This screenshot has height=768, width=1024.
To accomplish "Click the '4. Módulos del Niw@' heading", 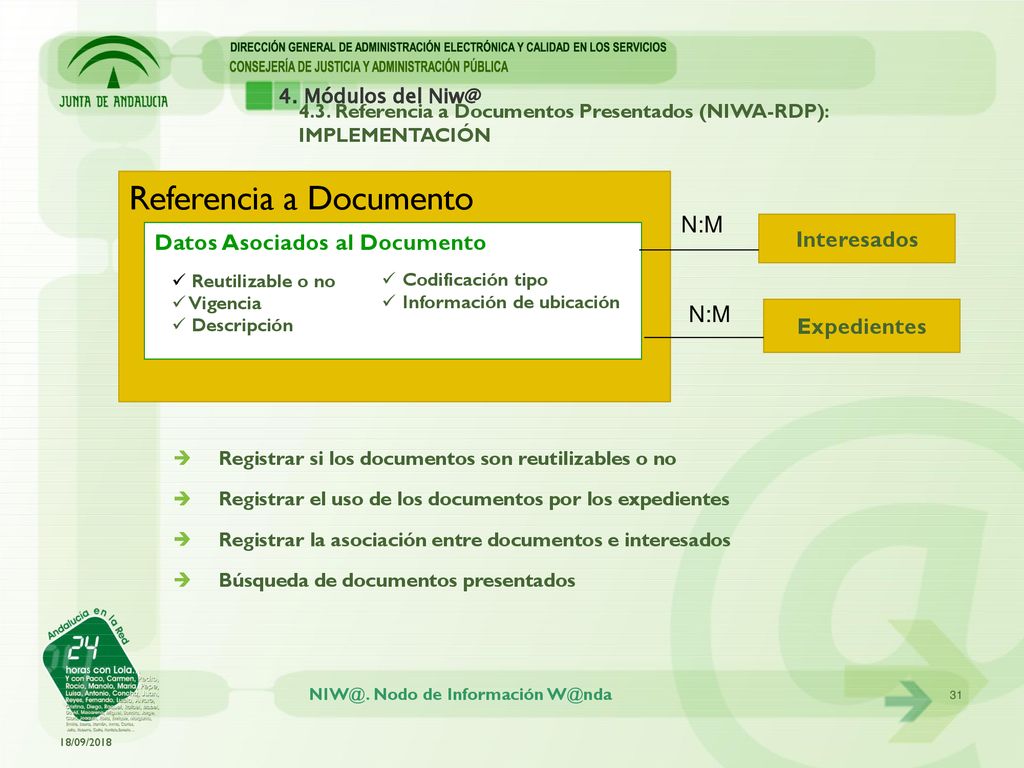I will coord(380,95).
